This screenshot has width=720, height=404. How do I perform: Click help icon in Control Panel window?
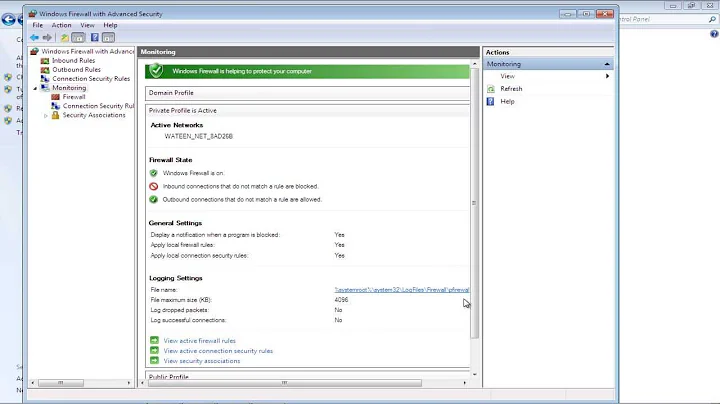714,34
